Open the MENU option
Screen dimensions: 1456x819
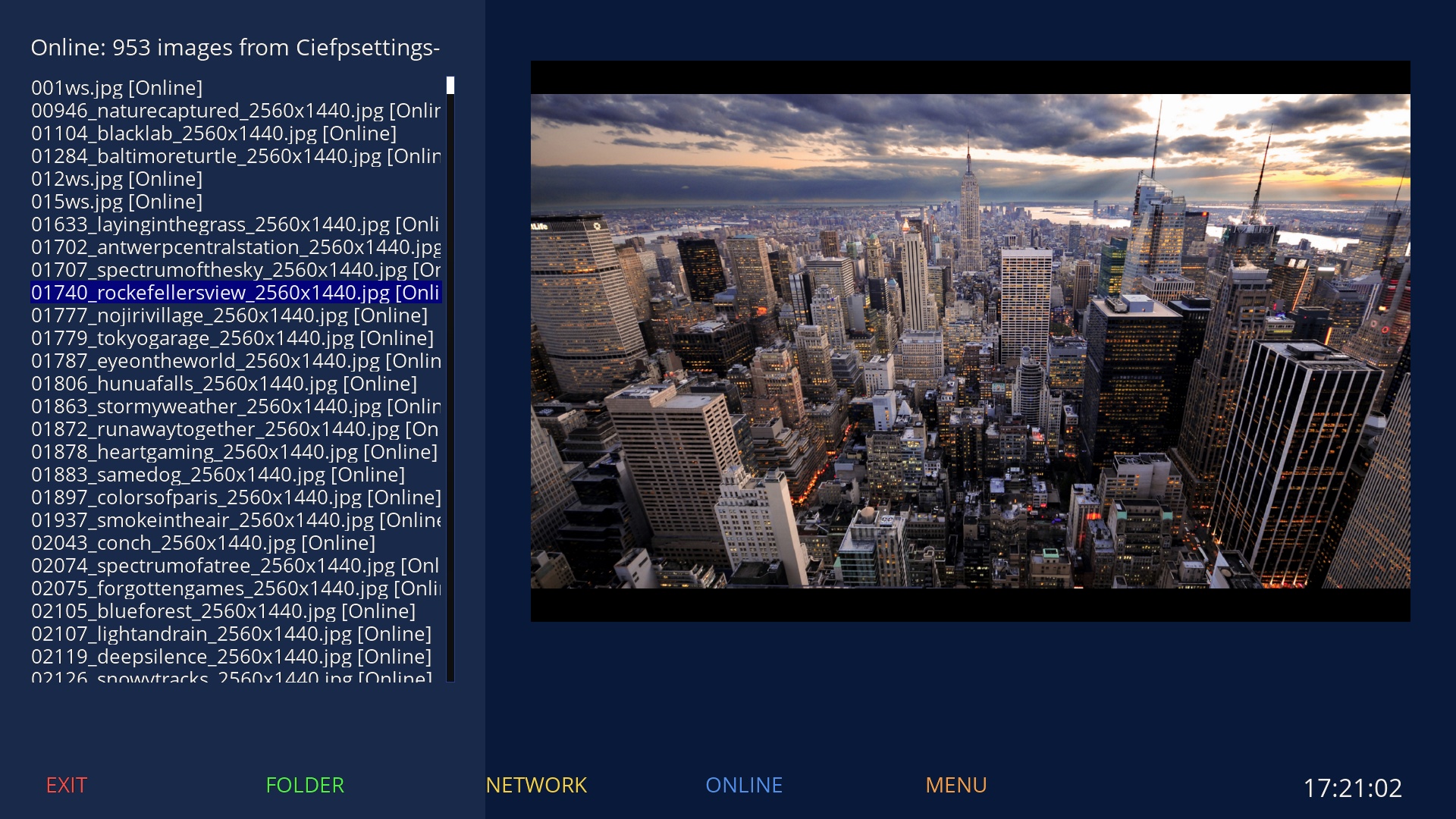[x=956, y=786]
